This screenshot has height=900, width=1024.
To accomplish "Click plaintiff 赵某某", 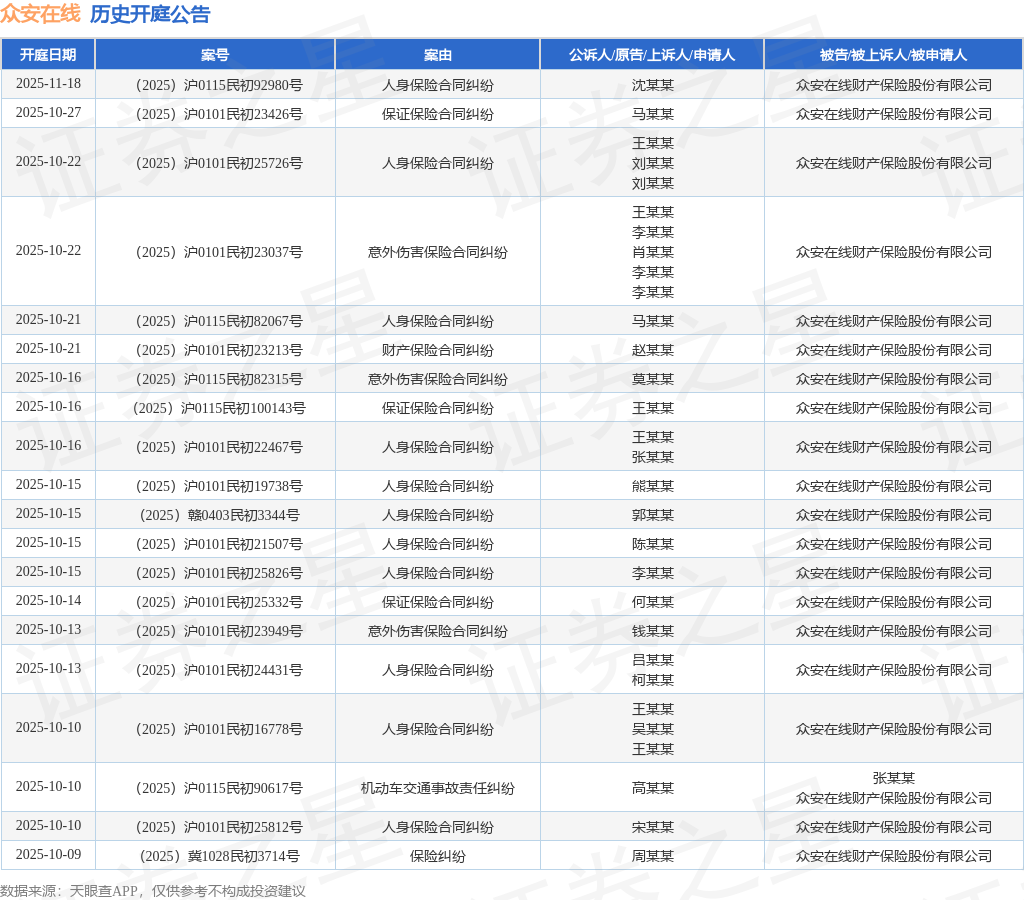I will tap(652, 349).
